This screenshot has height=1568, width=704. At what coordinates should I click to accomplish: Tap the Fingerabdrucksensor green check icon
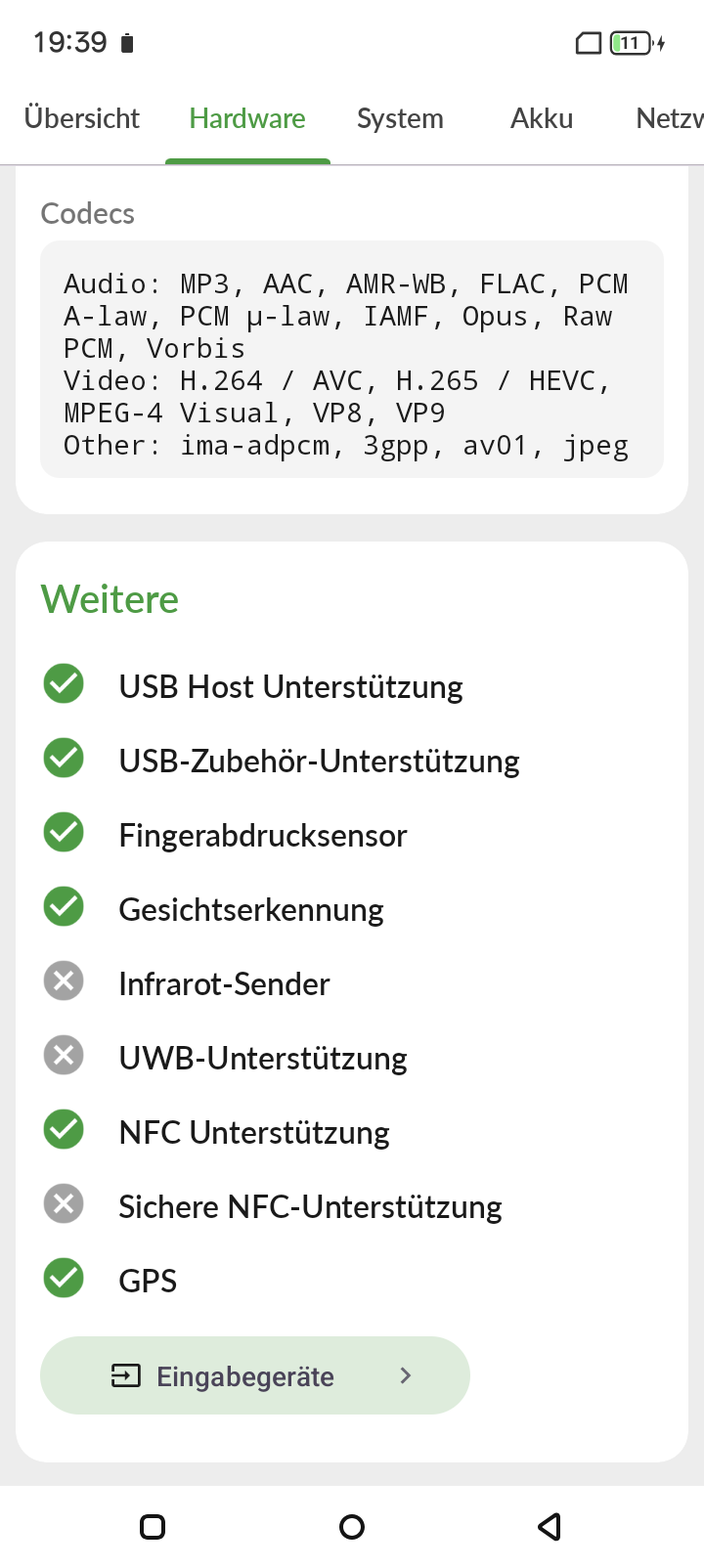[x=64, y=833]
